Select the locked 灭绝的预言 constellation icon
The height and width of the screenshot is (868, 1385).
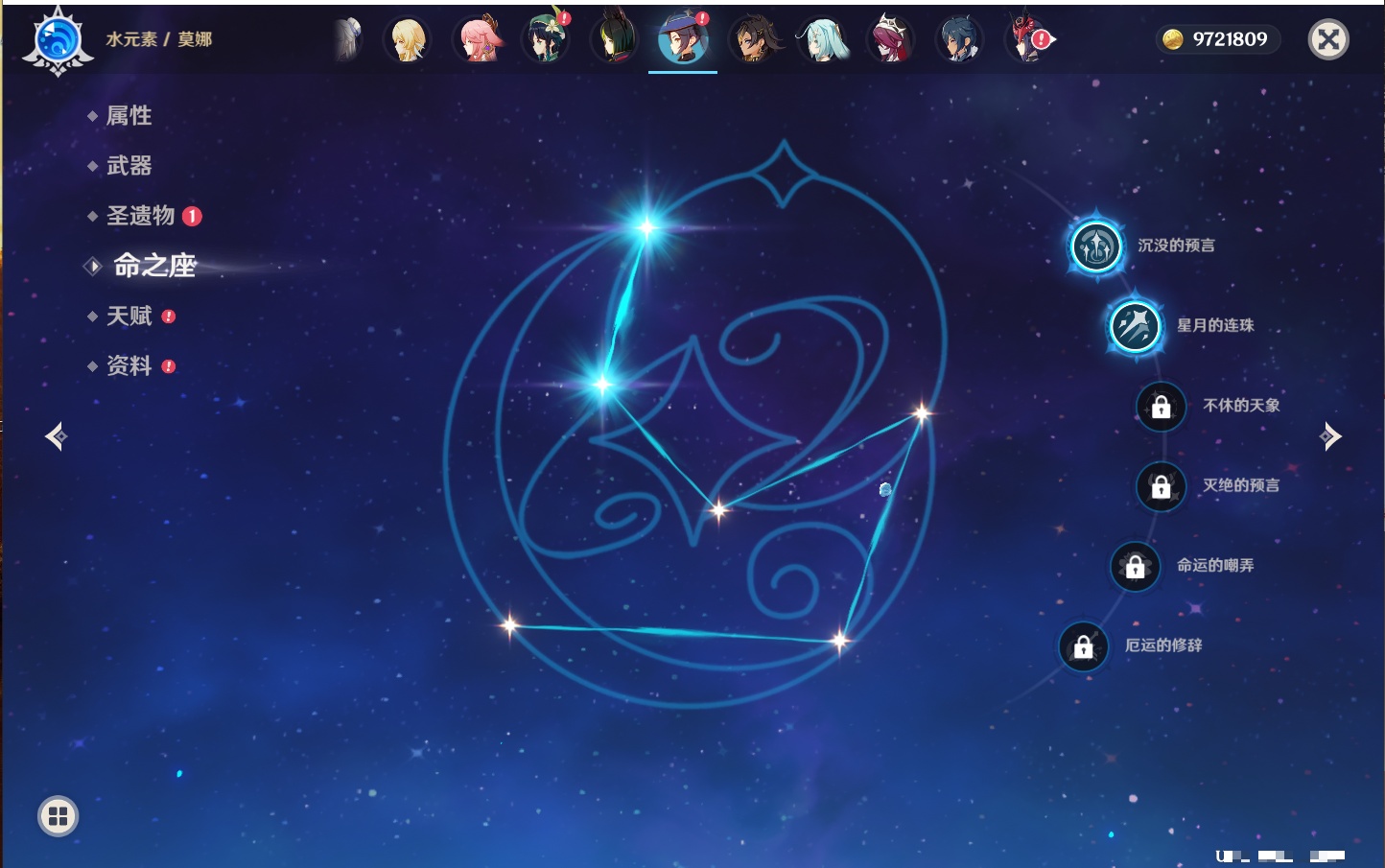point(1161,486)
